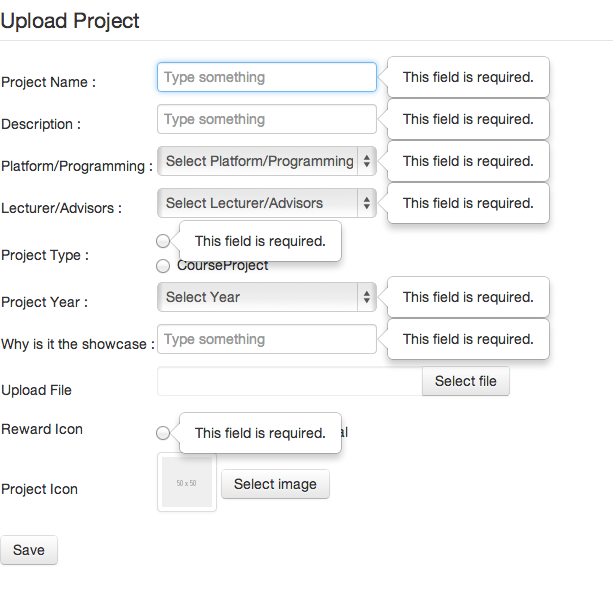The image size is (613, 592).
Task: Click the 'Upload File' label
Action: coord(37,390)
